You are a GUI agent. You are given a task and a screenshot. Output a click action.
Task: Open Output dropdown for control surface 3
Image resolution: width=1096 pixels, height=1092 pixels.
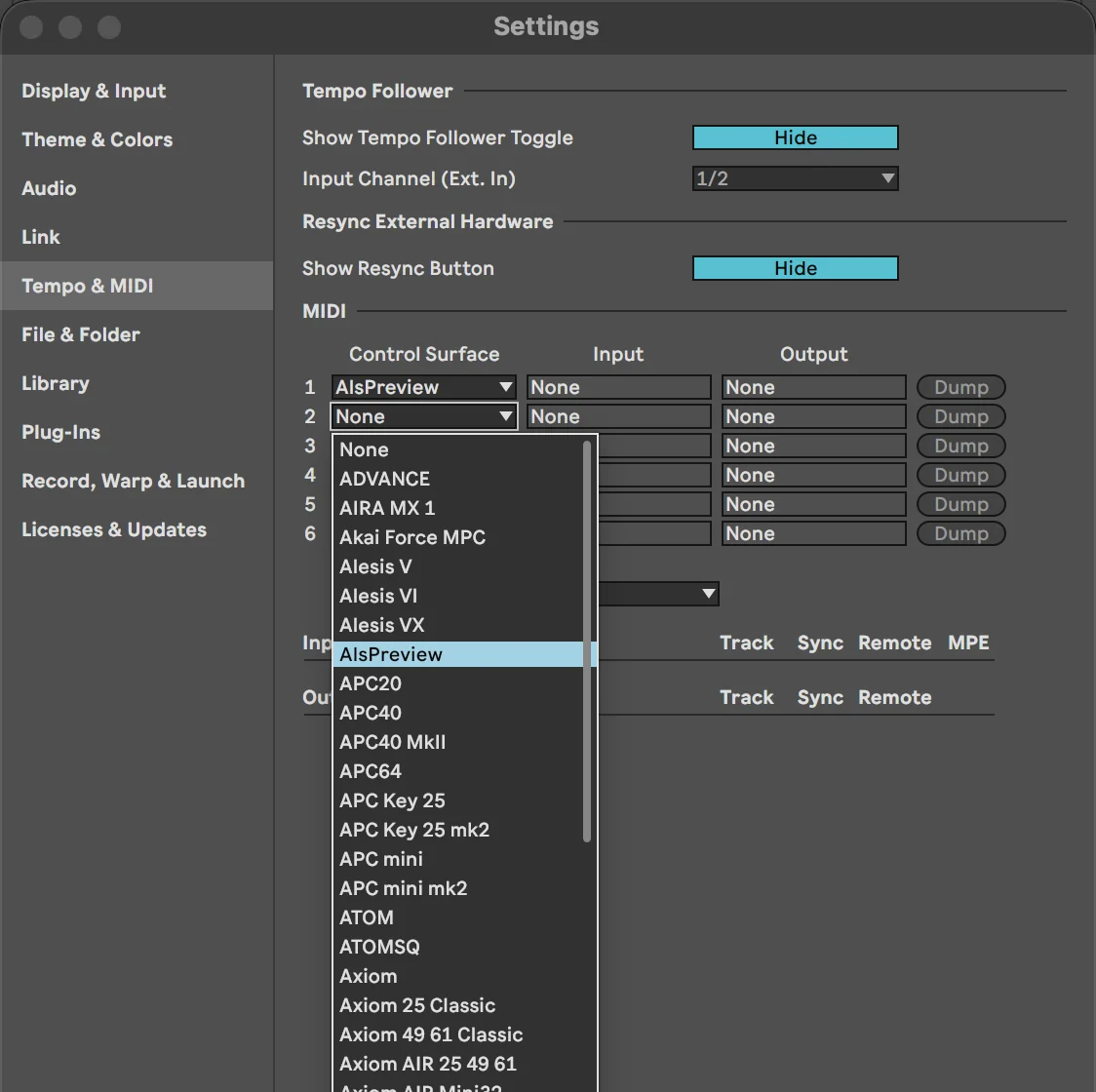coord(813,446)
